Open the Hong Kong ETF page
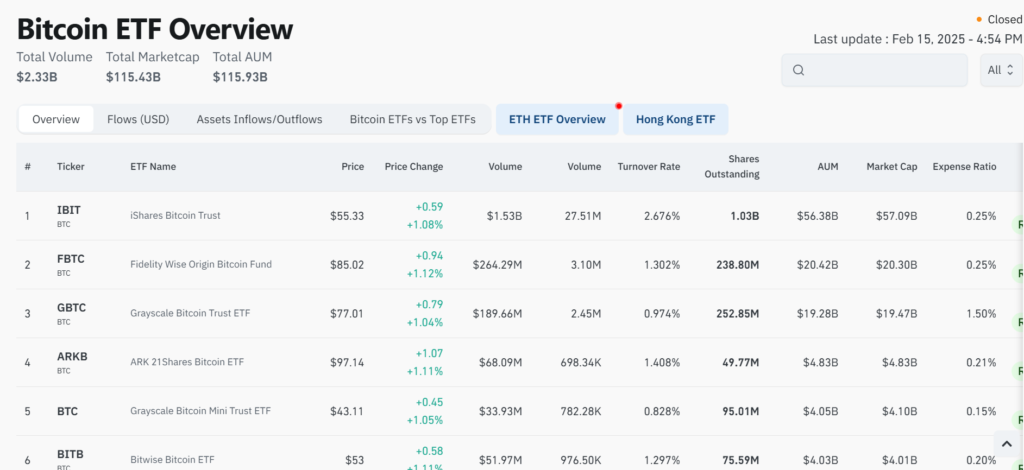This screenshot has height=470, width=1024. tap(675, 119)
